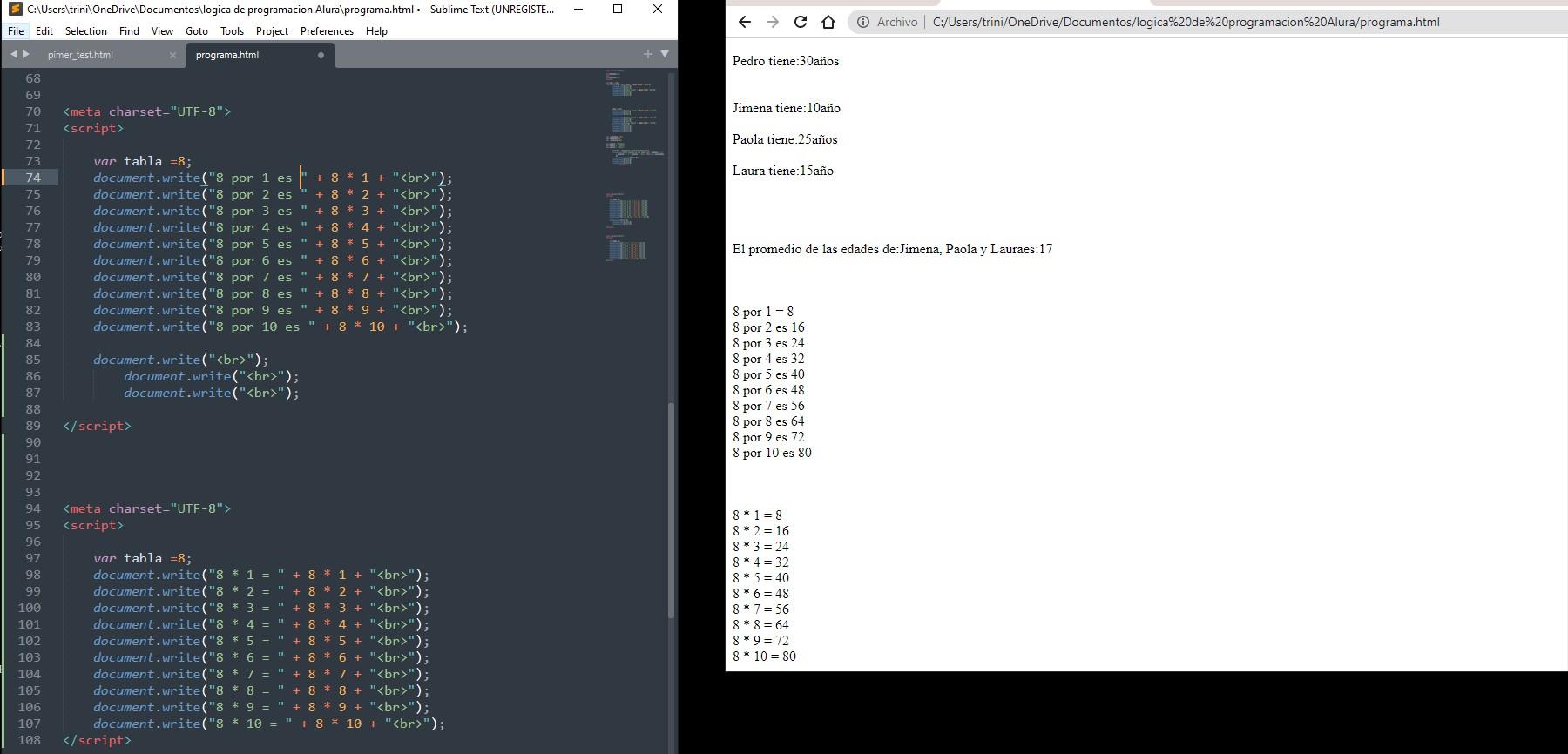Open the Find menu
Viewport: 1568px width, 754px height.
(x=129, y=30)
